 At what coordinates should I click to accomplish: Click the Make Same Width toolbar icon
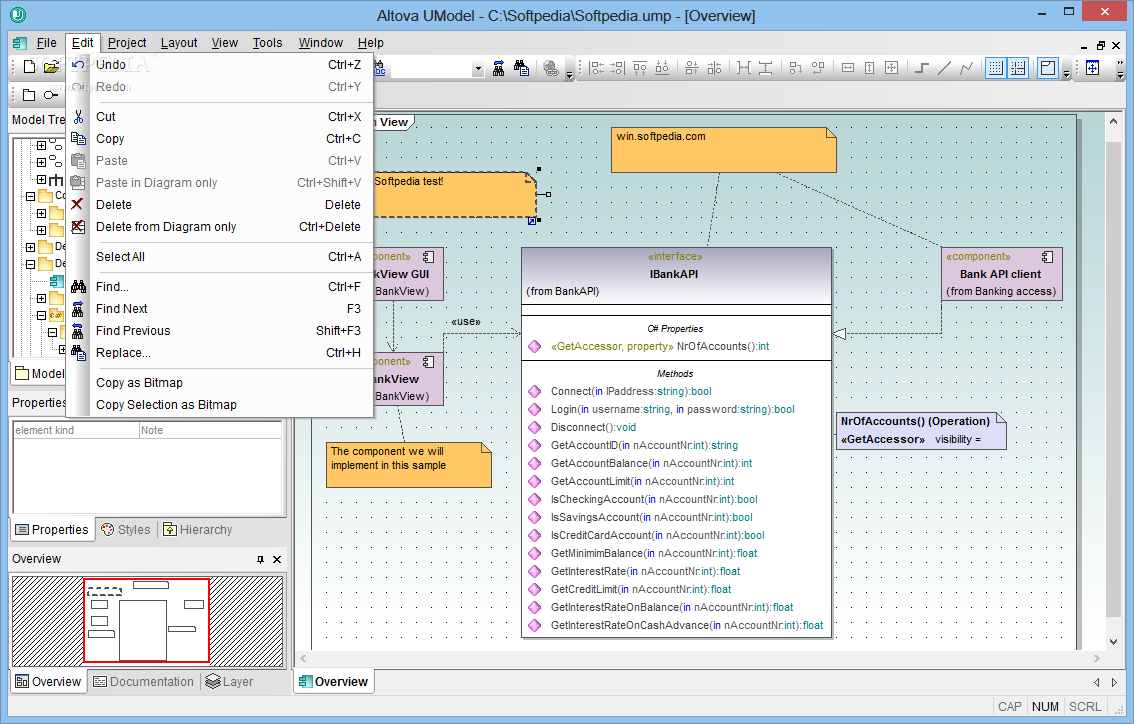point(848,68)
